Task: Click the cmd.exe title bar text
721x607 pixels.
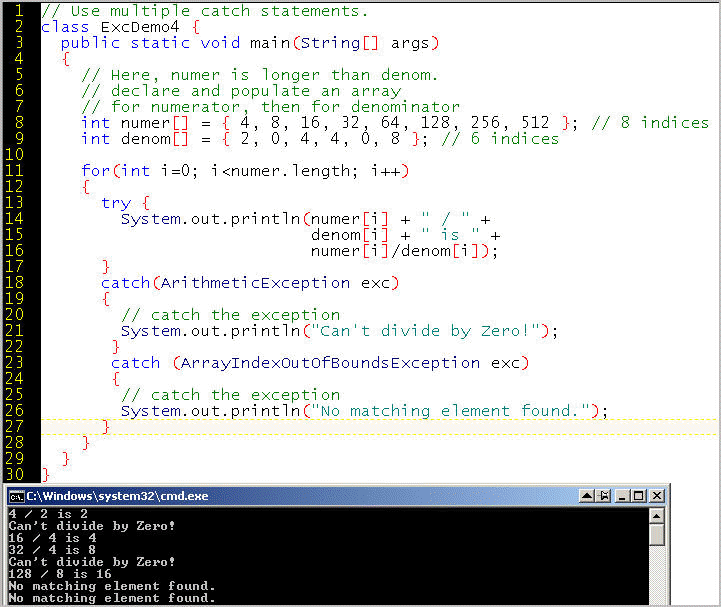Action: click(117, 496)
